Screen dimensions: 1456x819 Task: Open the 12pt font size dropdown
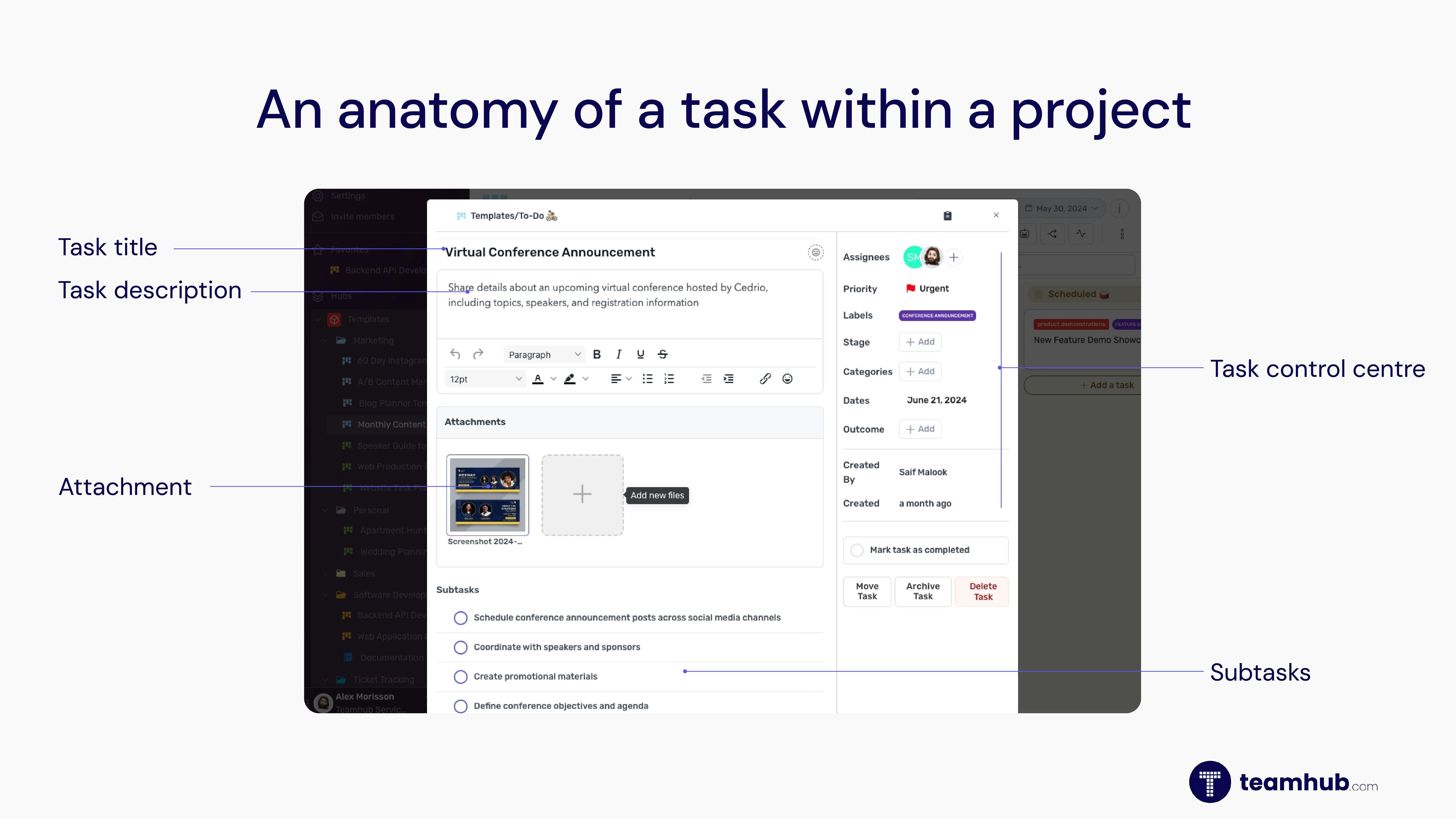pos(485,379)
